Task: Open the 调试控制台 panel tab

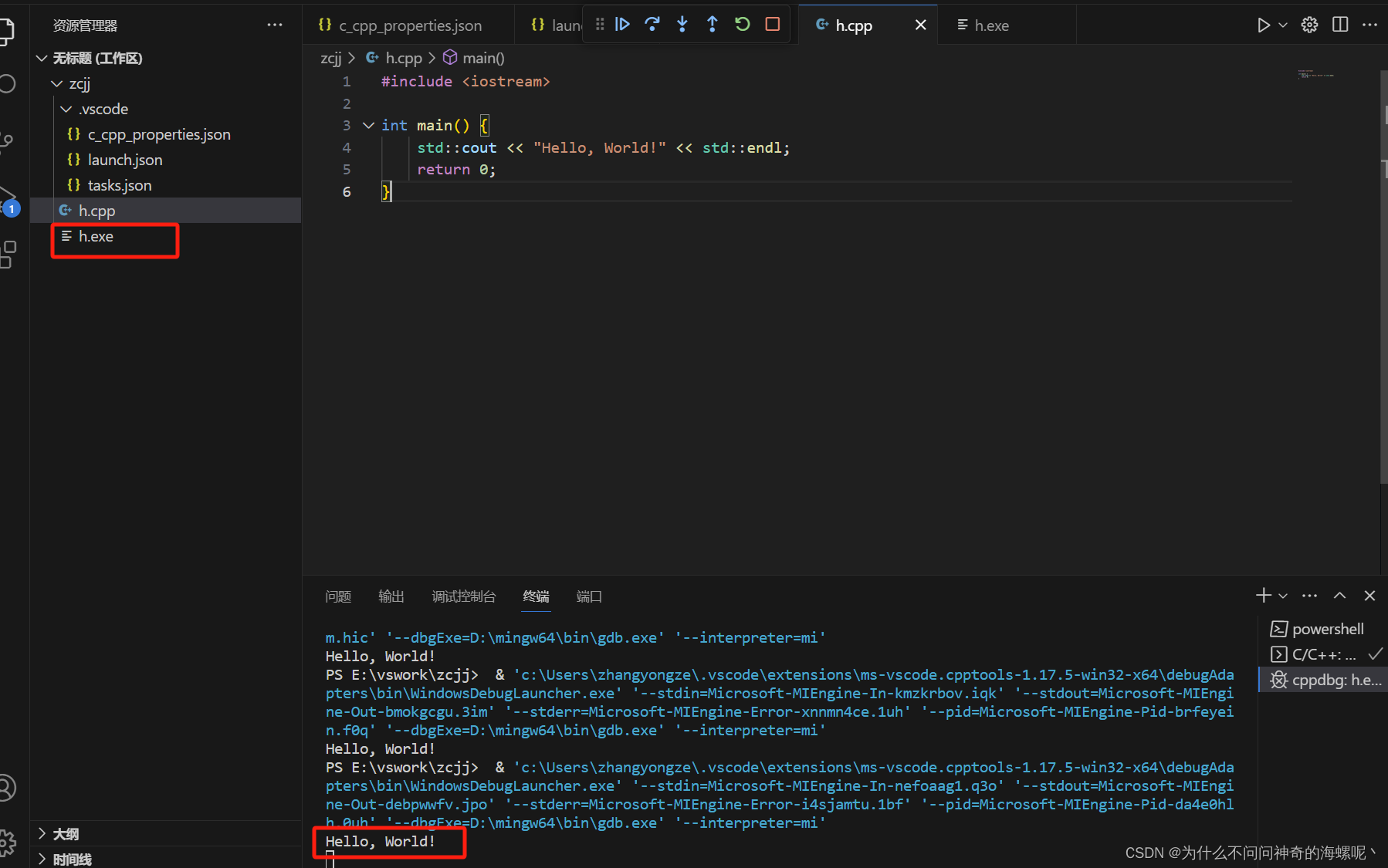Action: [464, 596]
